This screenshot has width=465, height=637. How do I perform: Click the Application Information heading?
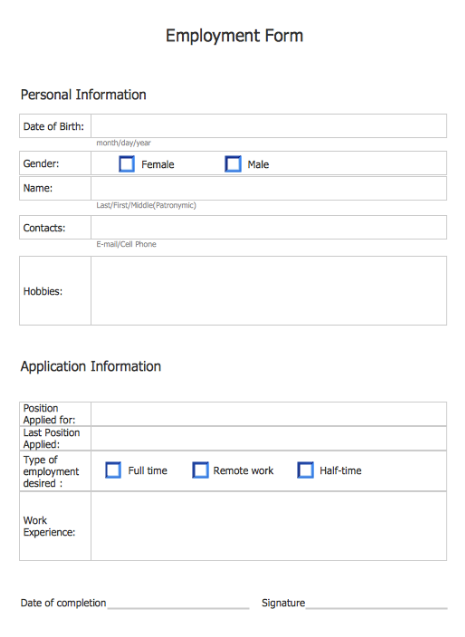click(x=91, y=366)
